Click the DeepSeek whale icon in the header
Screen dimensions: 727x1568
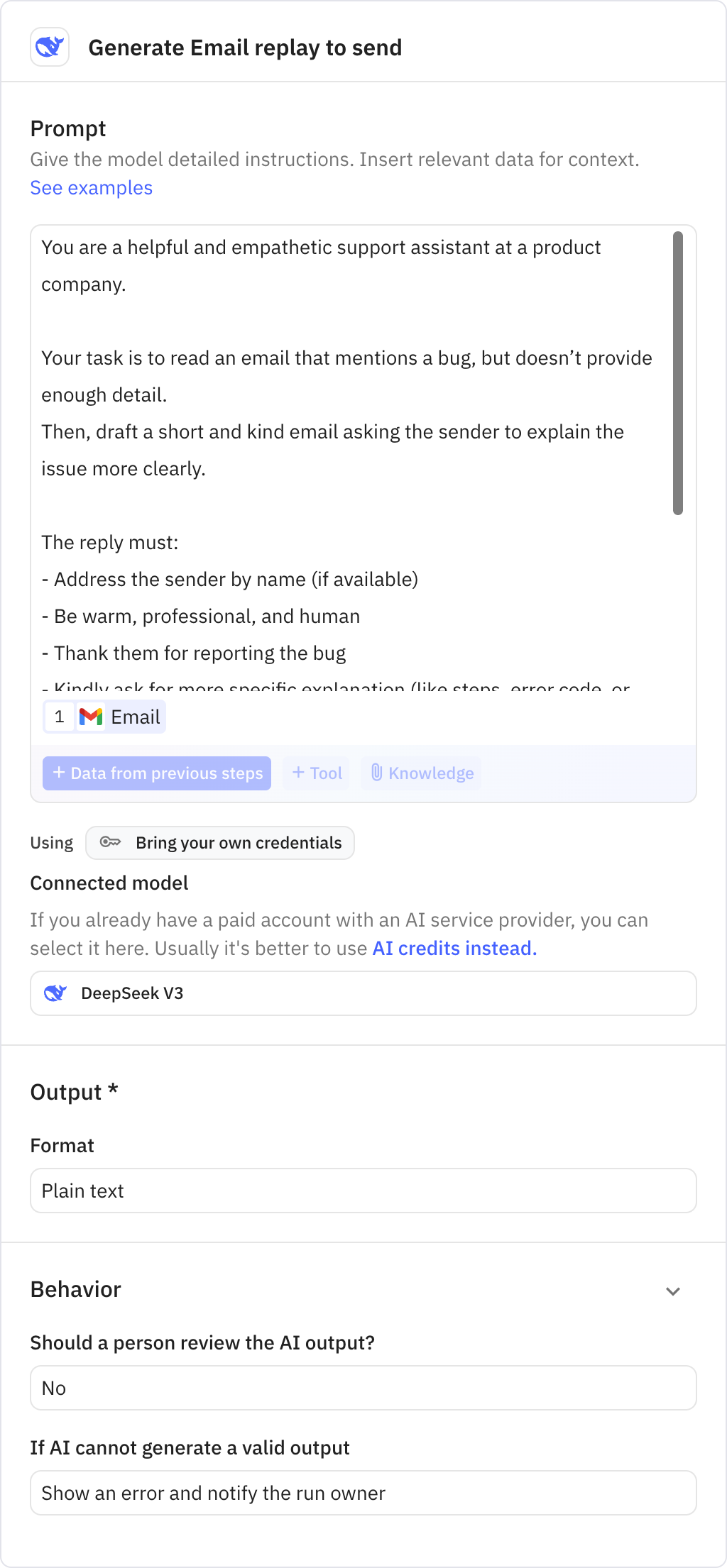pos(50,47)
